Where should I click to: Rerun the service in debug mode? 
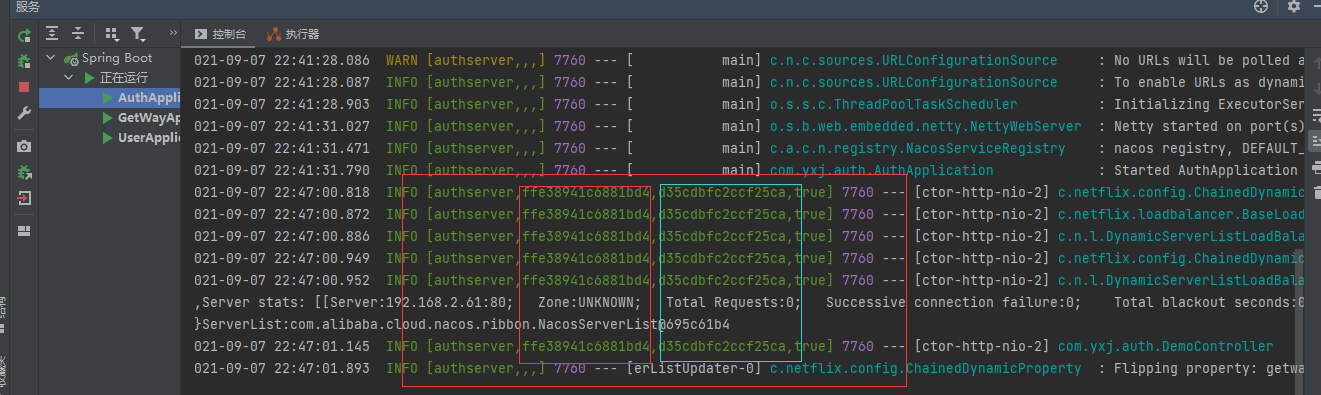(24, 61)
